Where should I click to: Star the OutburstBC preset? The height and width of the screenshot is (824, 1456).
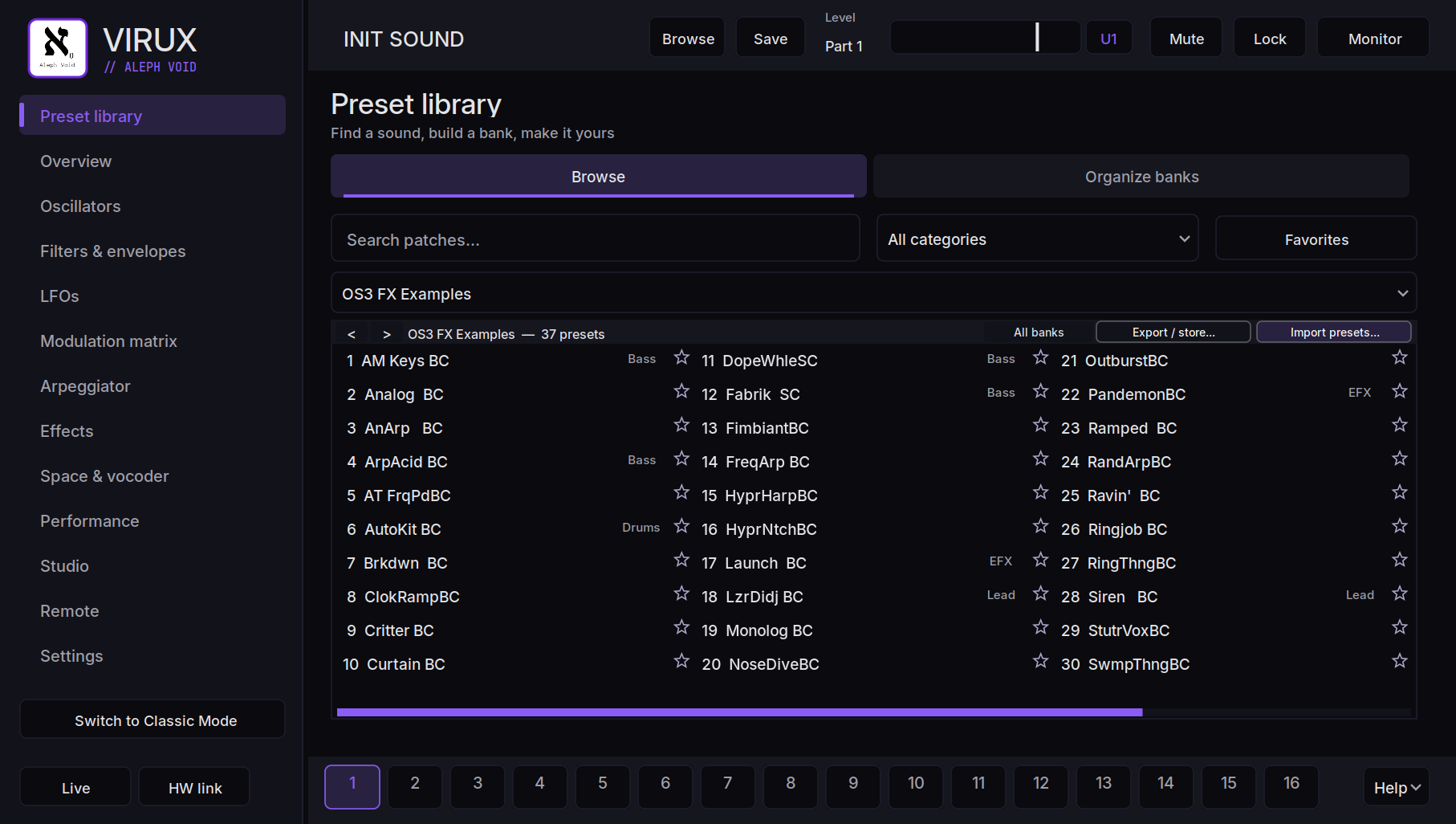tap(1400, 357)
